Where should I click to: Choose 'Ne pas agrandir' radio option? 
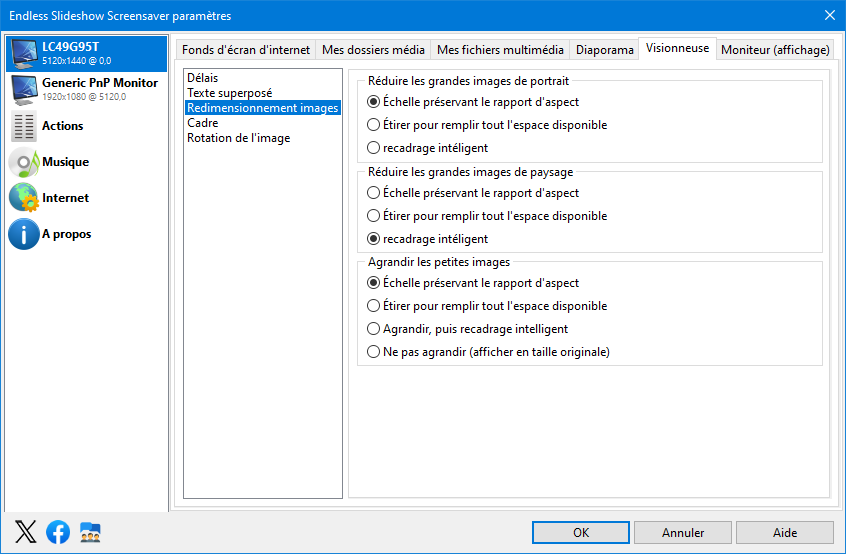[373, 352]
